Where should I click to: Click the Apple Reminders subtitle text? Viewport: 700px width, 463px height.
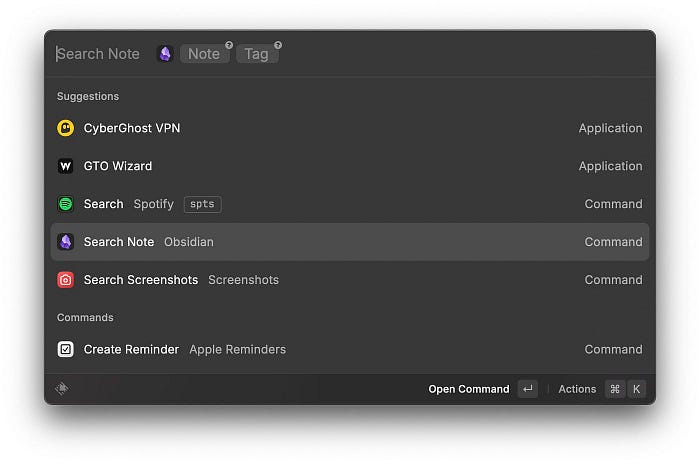point(238,349)
